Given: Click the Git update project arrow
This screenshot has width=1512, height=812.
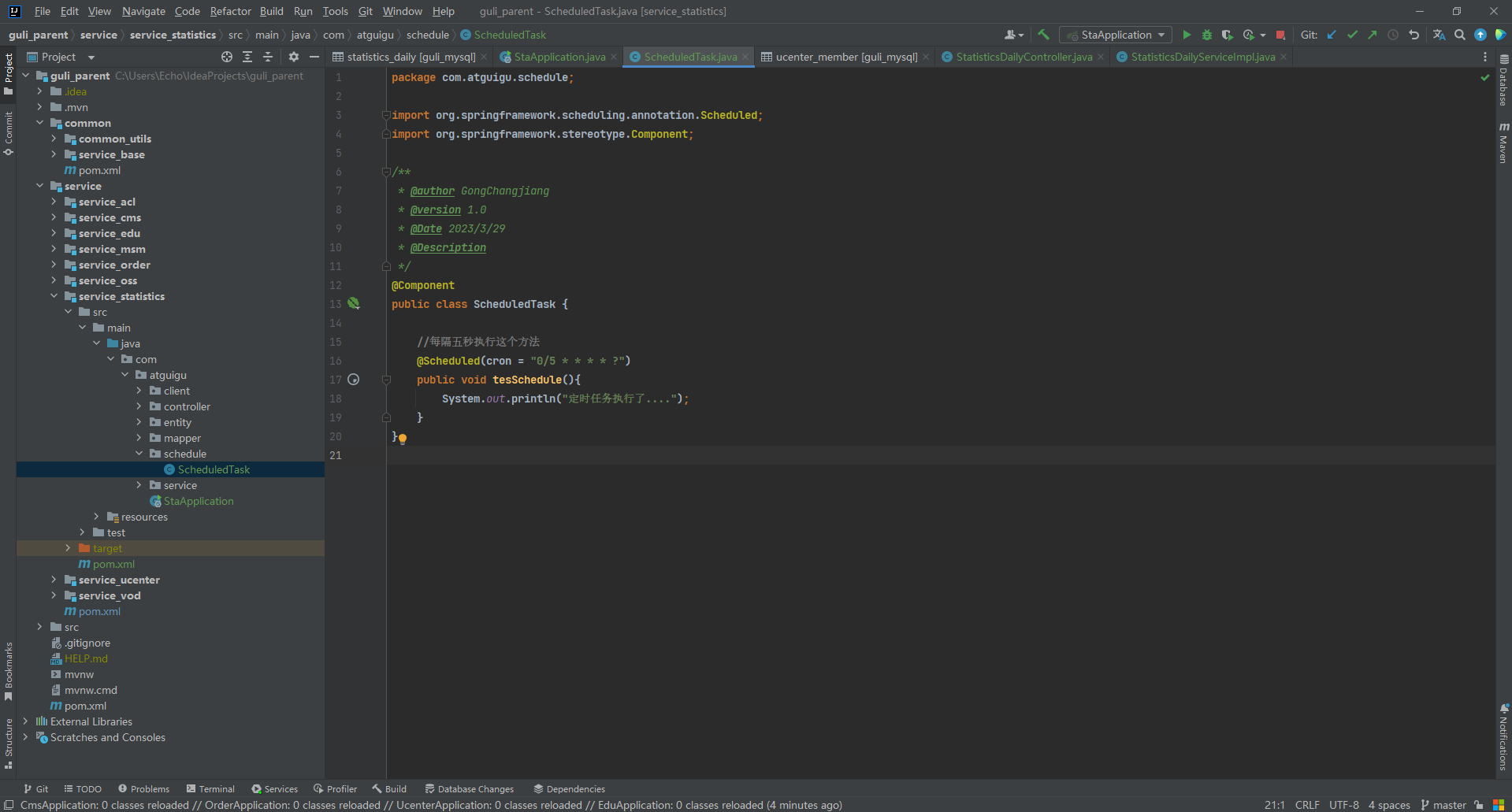Looking at the screenshot, I should [x=1332, y=35].
